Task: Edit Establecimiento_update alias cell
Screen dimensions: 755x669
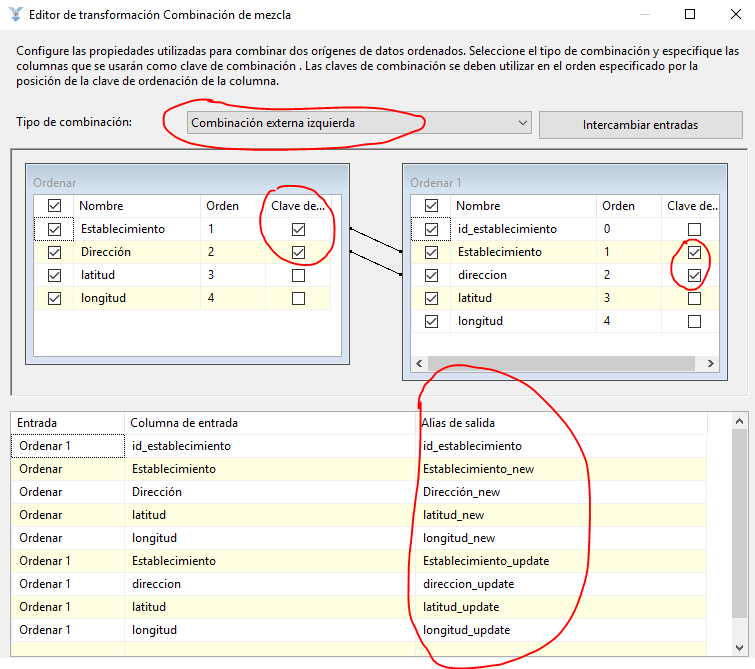Action: point(561,561)
